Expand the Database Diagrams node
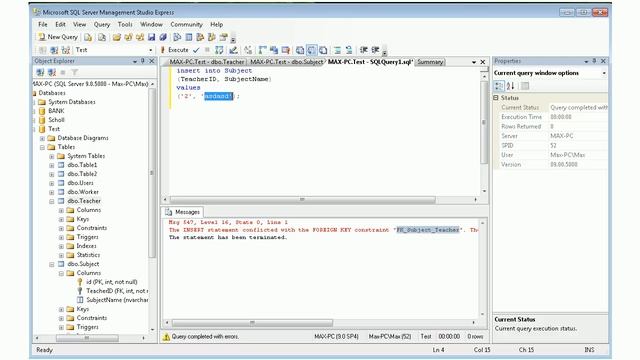The image size is (640, 360). tap(42, 138)
